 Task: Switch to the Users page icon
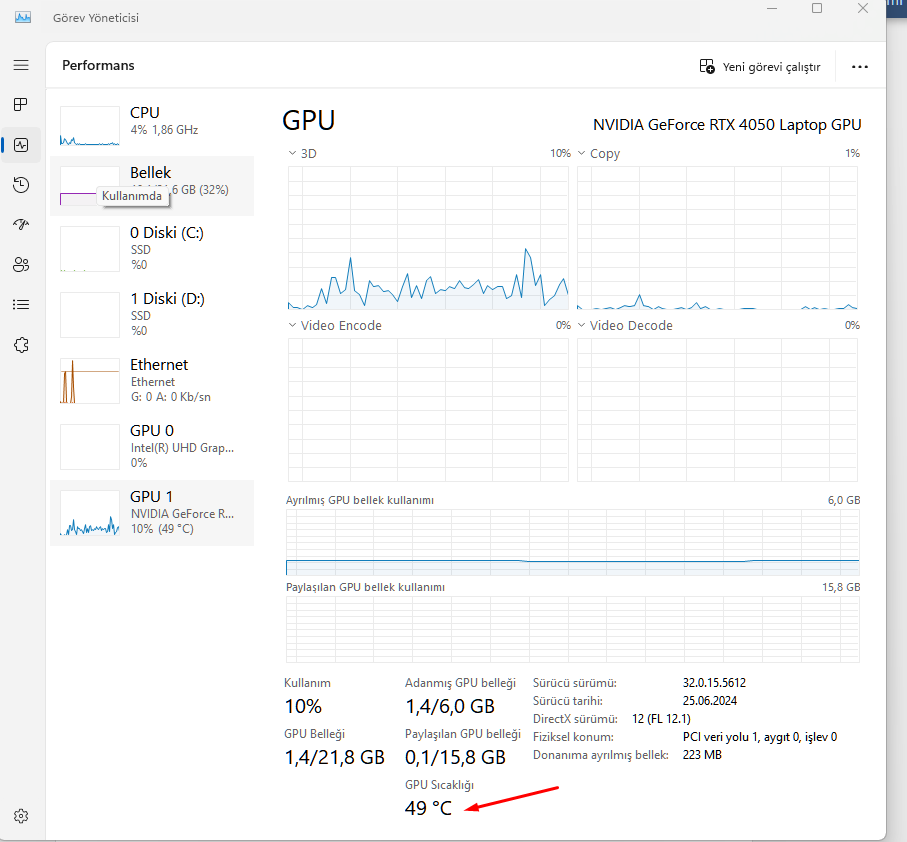(21, 265)
